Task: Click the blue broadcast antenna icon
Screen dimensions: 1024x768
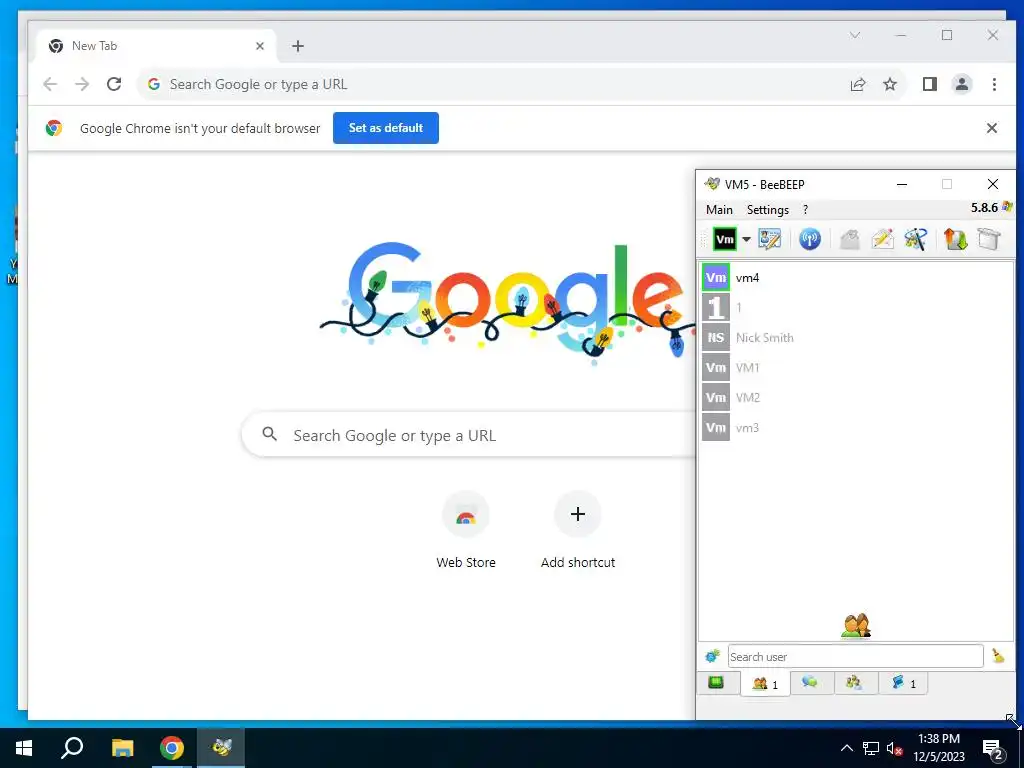Action: coord(810,240)
